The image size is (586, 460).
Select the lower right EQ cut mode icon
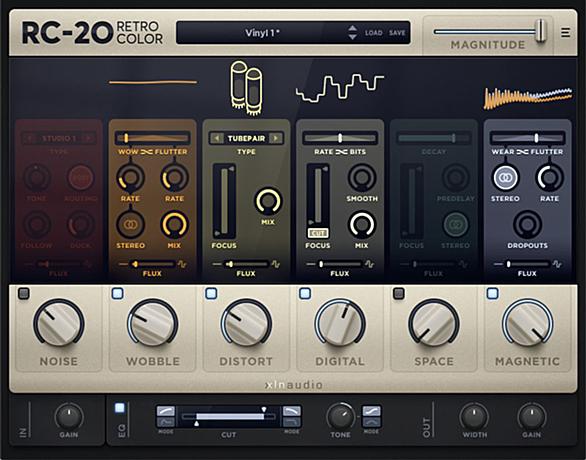click(292, 422)
